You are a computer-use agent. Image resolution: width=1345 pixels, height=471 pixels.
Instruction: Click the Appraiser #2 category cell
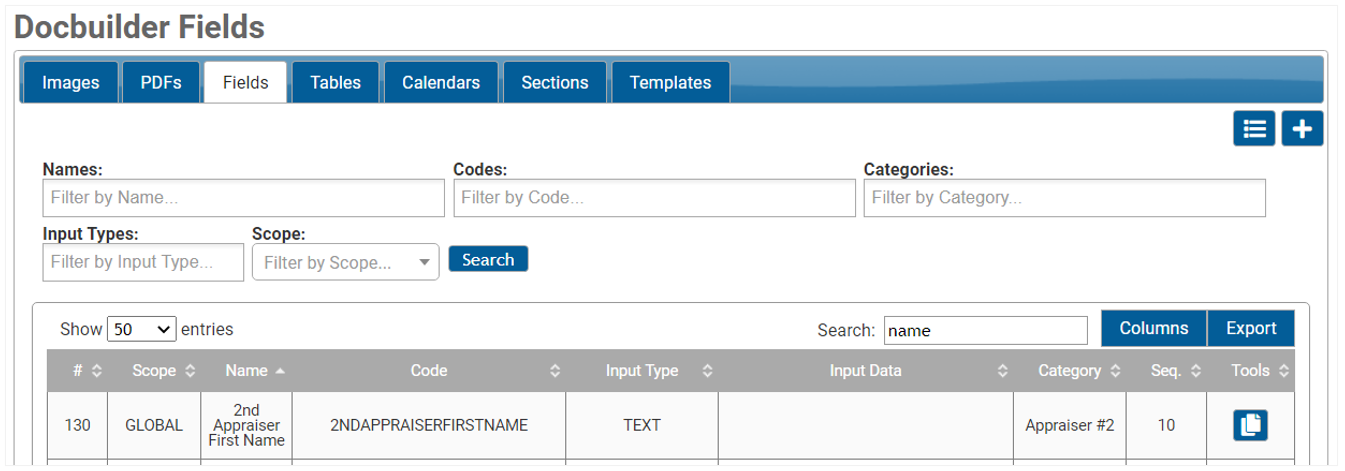tap(1069, 425)
